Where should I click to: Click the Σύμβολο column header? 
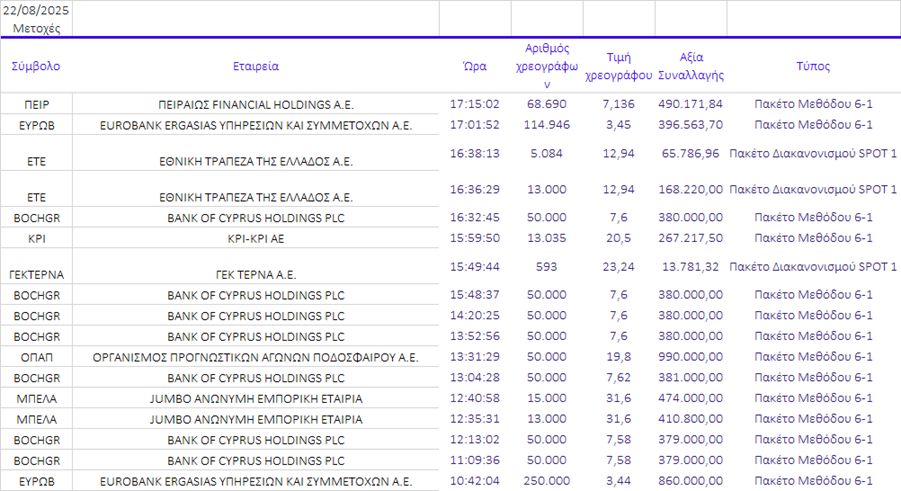point(36,67)
